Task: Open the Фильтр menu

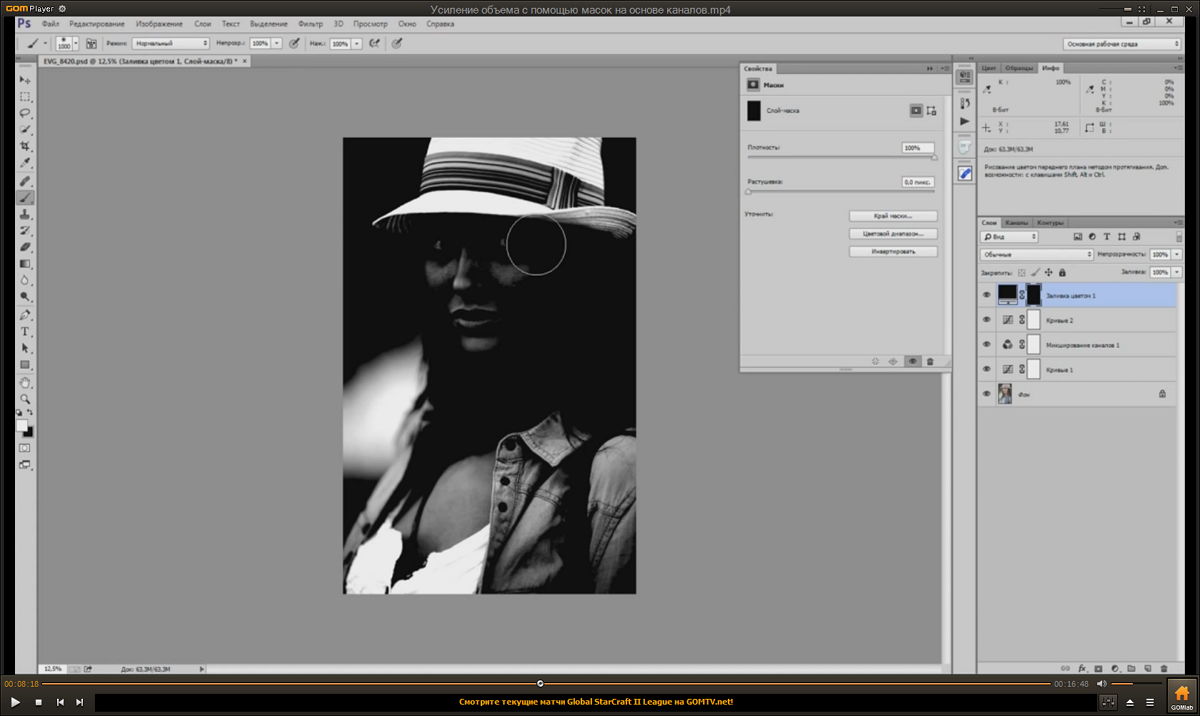Action: pyautogui.click(x=311, y=23)
